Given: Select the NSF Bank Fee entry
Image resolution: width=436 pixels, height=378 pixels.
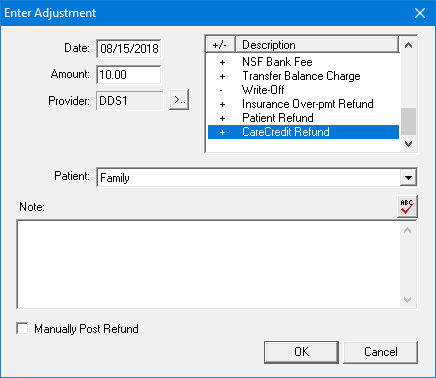Looking at the screenshot, I should 303,62.
